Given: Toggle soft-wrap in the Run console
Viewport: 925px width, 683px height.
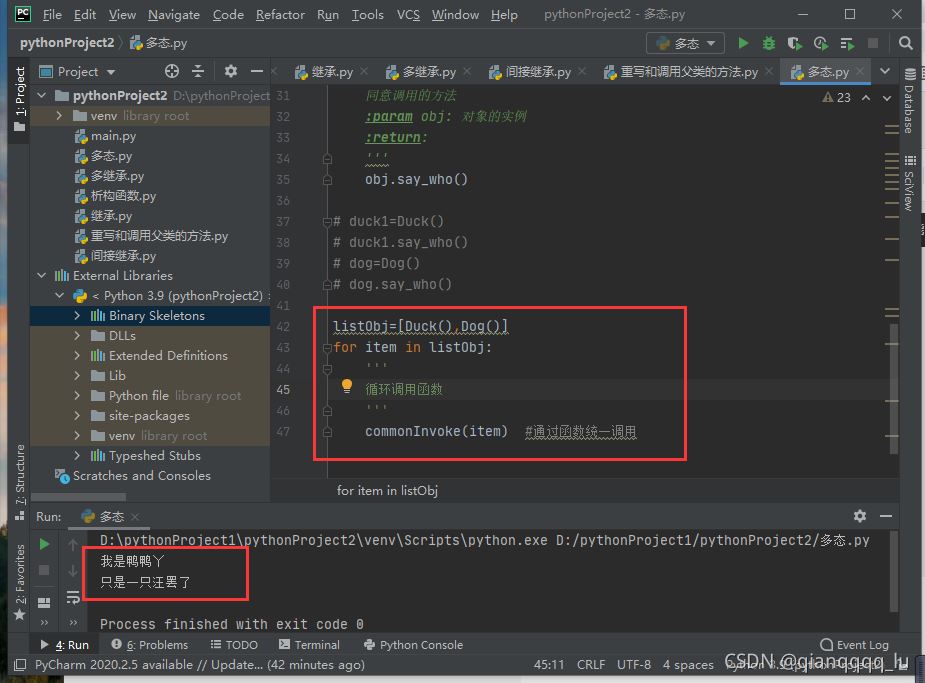Looking at the screenshot, I should click(73, 597).
